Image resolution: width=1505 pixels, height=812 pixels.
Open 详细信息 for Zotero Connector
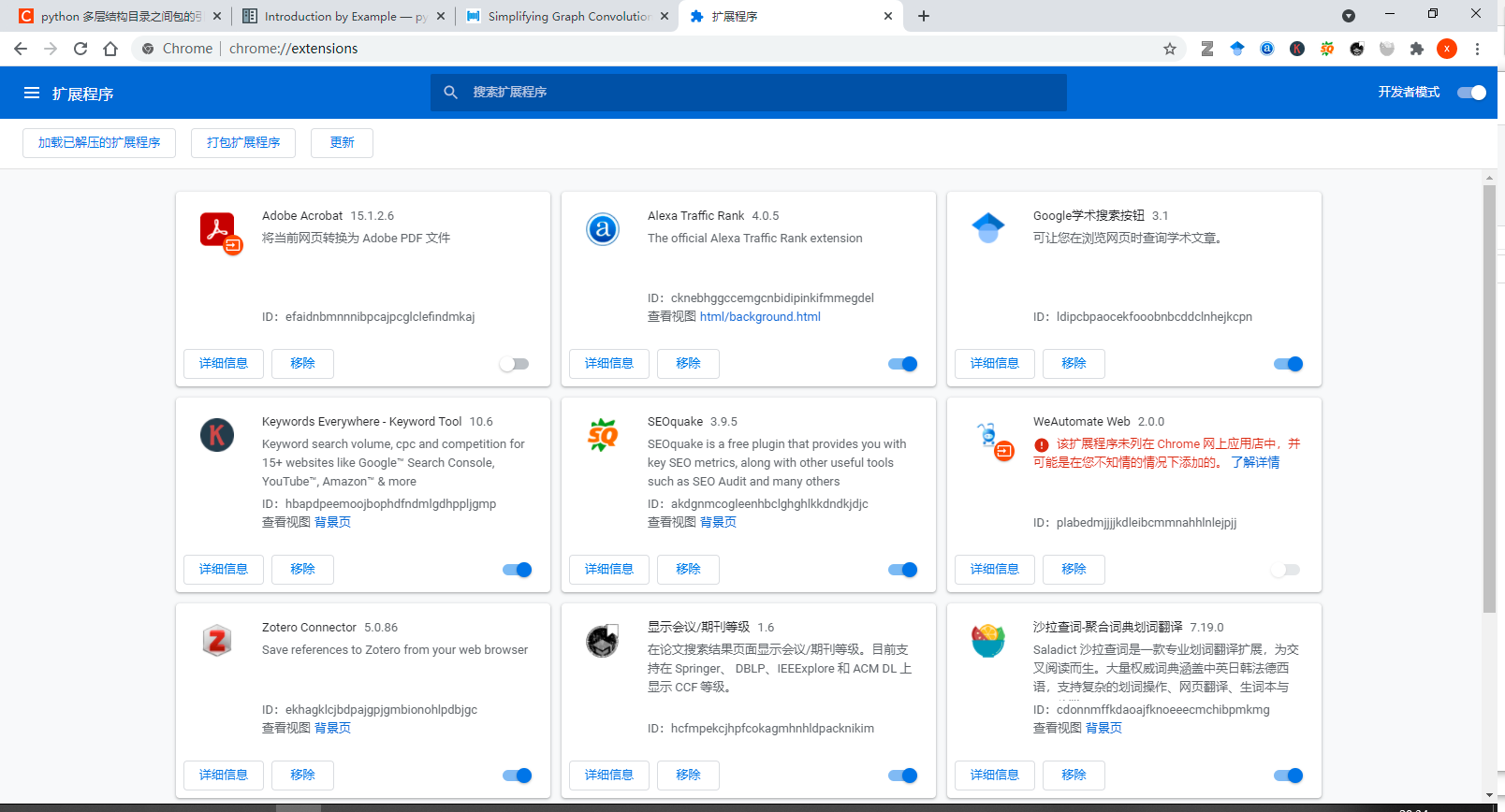tap(224, 776)
